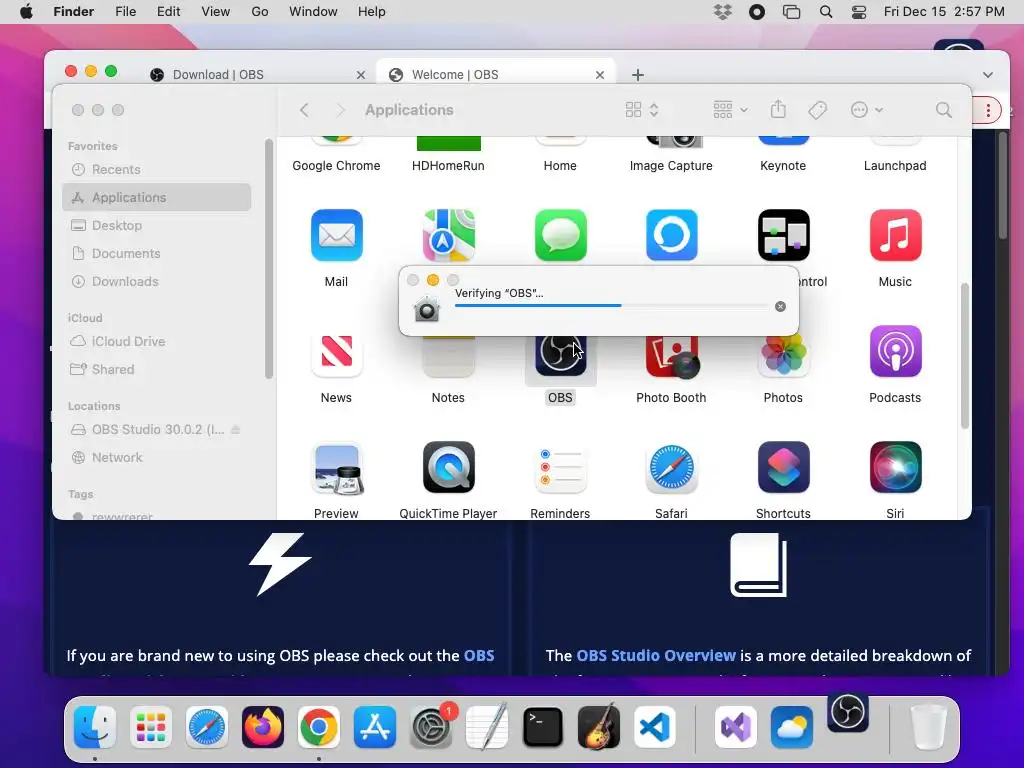Open Launchpad from the Dock

coord(151,727)
